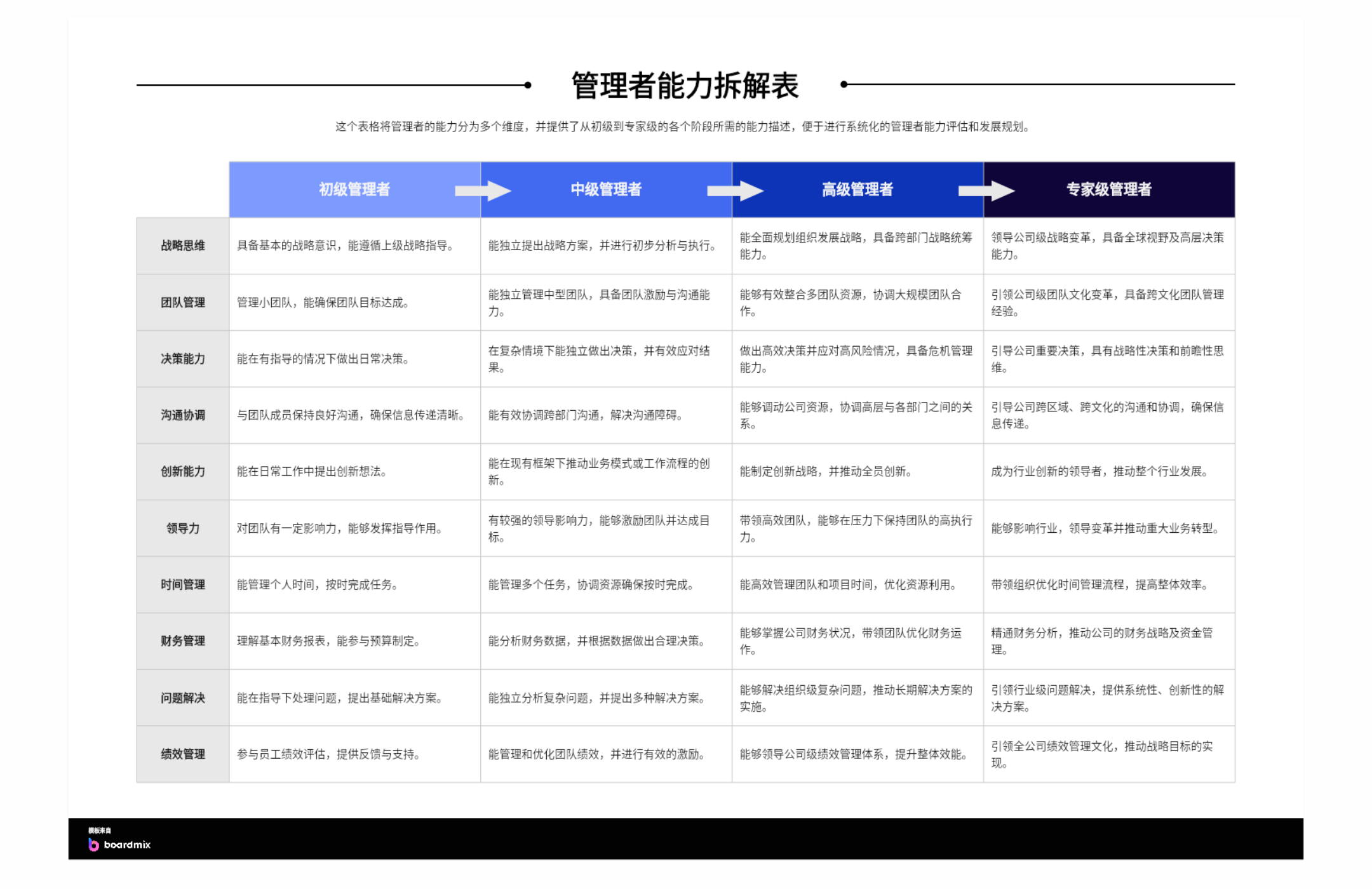Select the title 管理者能力拆解表
This screenshot has width=1372, height=889.
(x=685, y=85)
